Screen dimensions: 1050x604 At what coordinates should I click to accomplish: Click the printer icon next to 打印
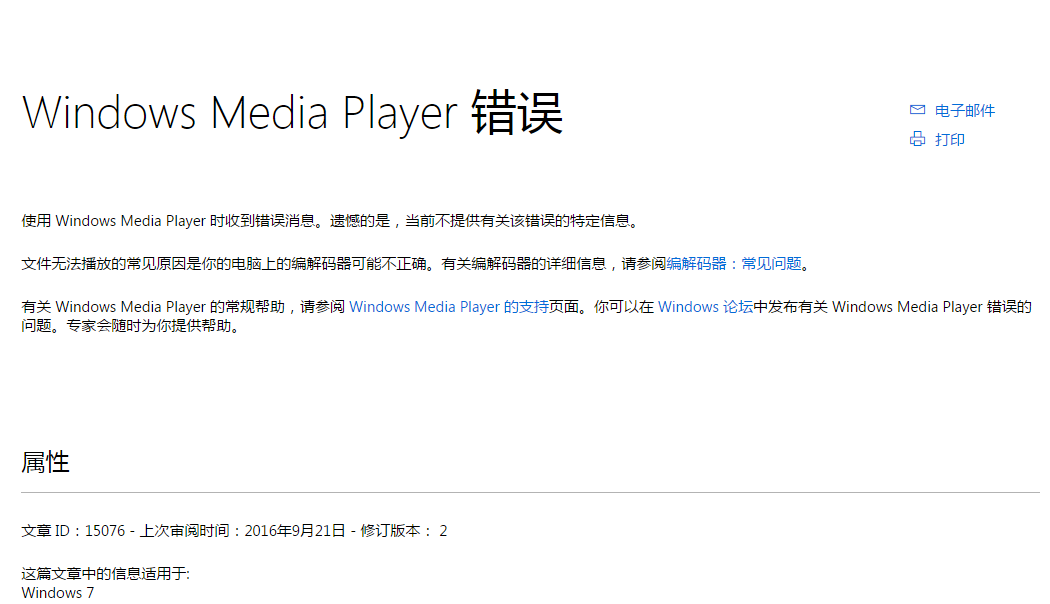coord(917,139)
